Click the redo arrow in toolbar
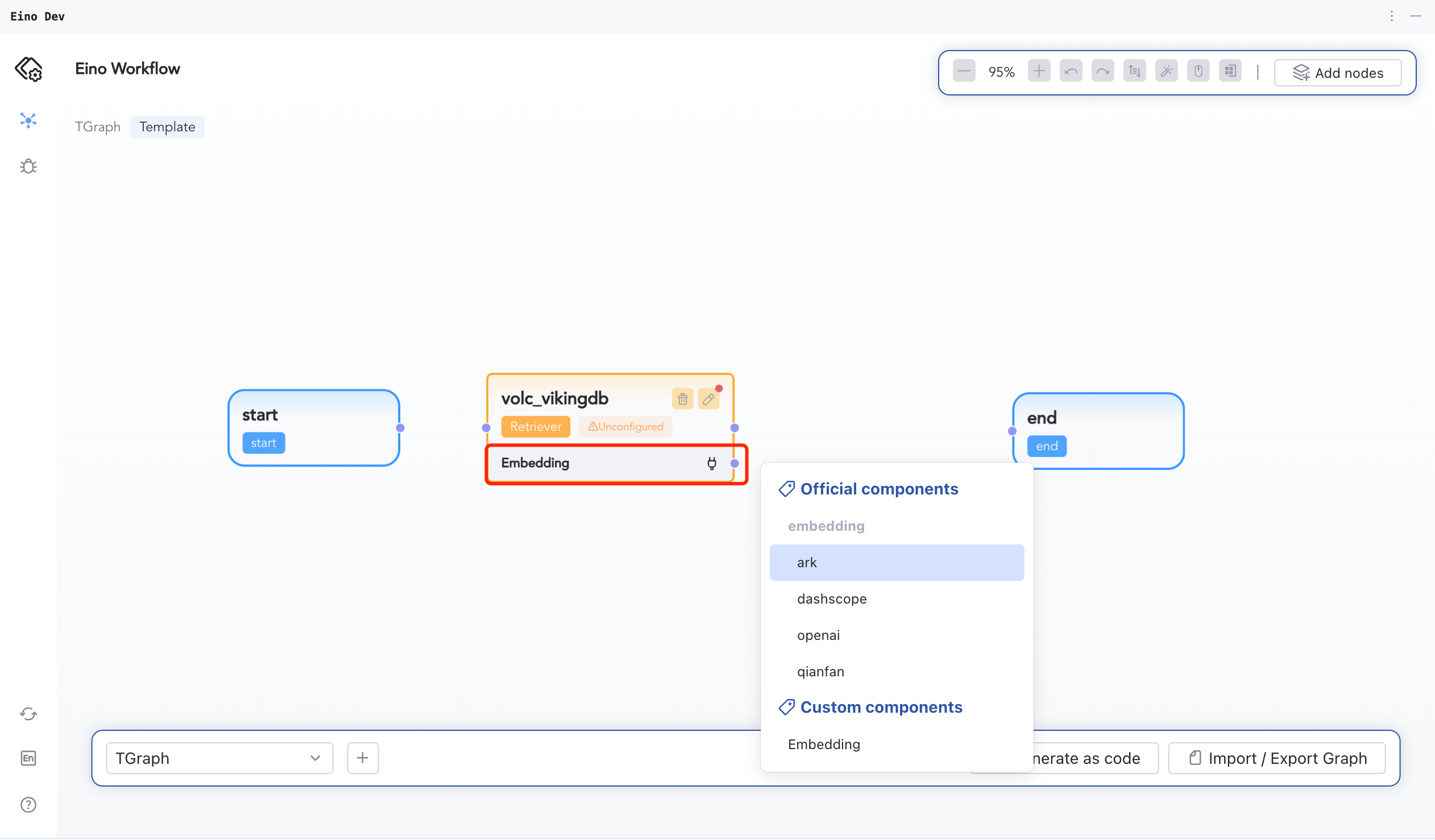This screenshot has width=1435, height=840. point(1102,72)
